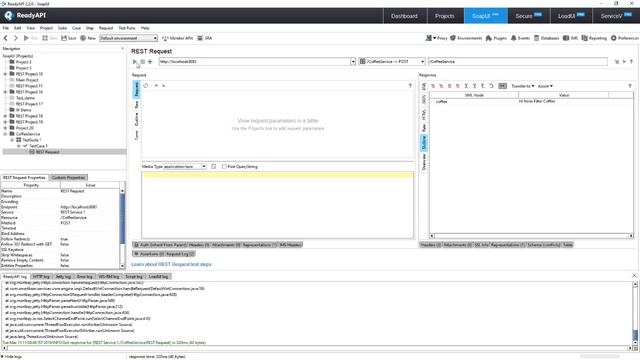Click the yellow request body editor area
The height and width of the screenshot is (360, 640).
coord(278,205)
